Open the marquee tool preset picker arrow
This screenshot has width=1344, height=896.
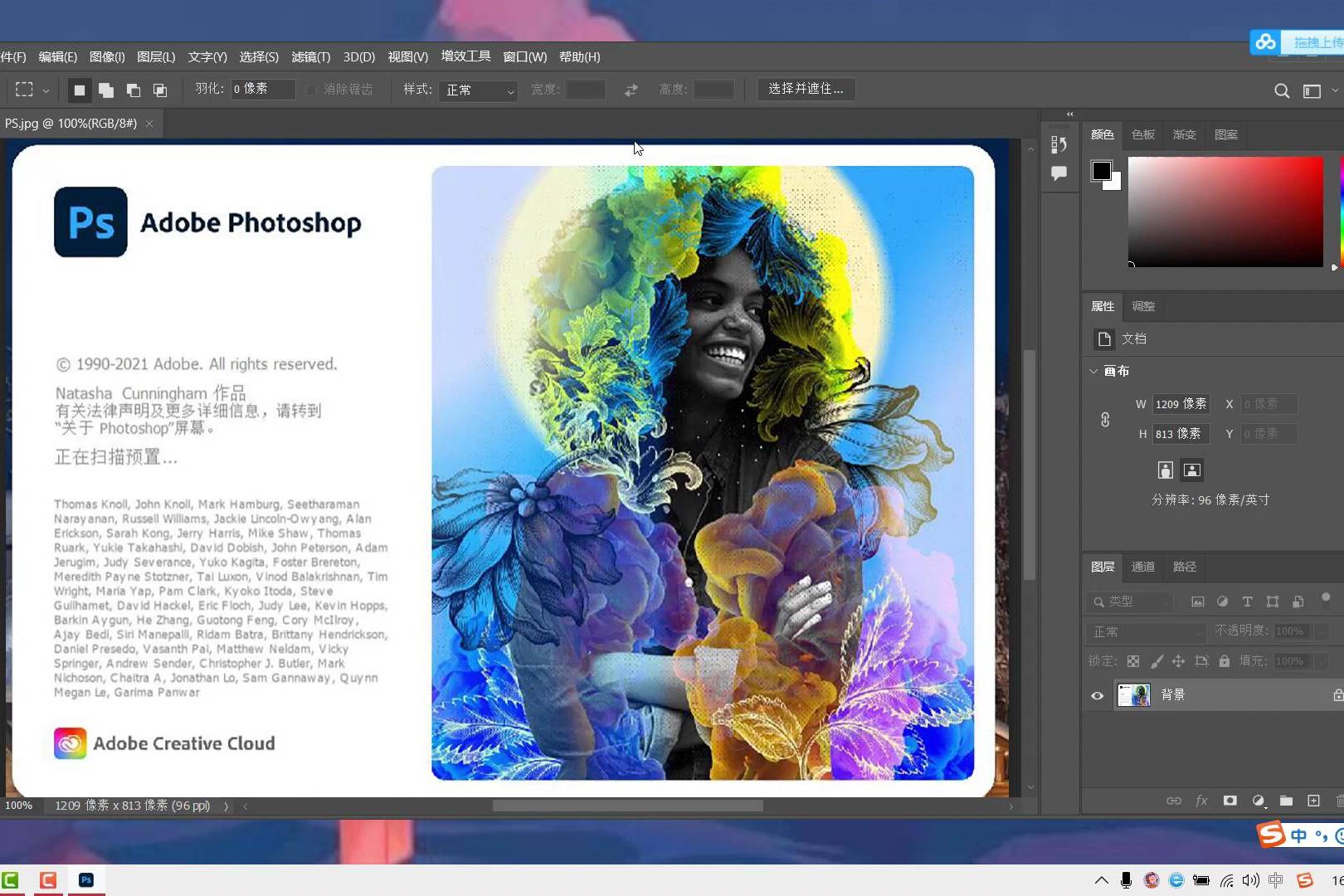pos(46,90)
